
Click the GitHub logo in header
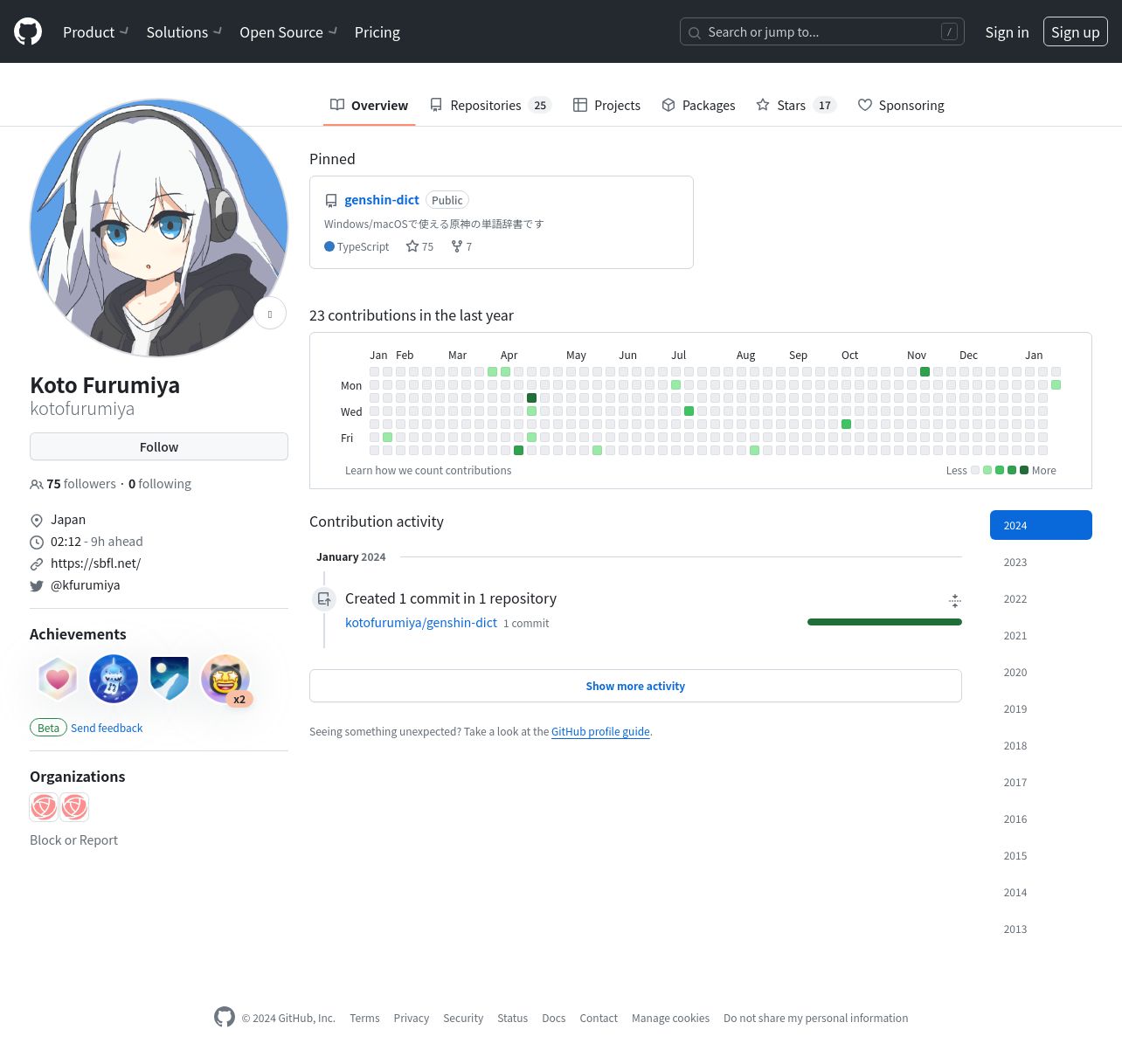click(28, 32)
